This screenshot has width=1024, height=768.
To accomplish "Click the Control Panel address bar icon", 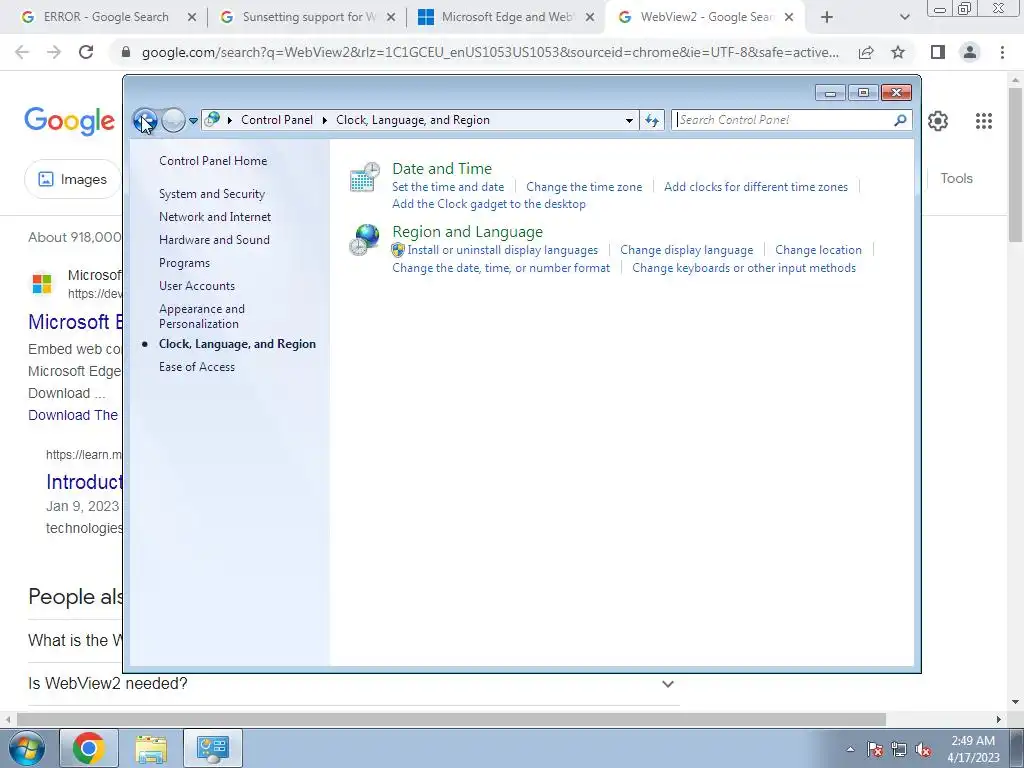I will (x=212, y=120).
